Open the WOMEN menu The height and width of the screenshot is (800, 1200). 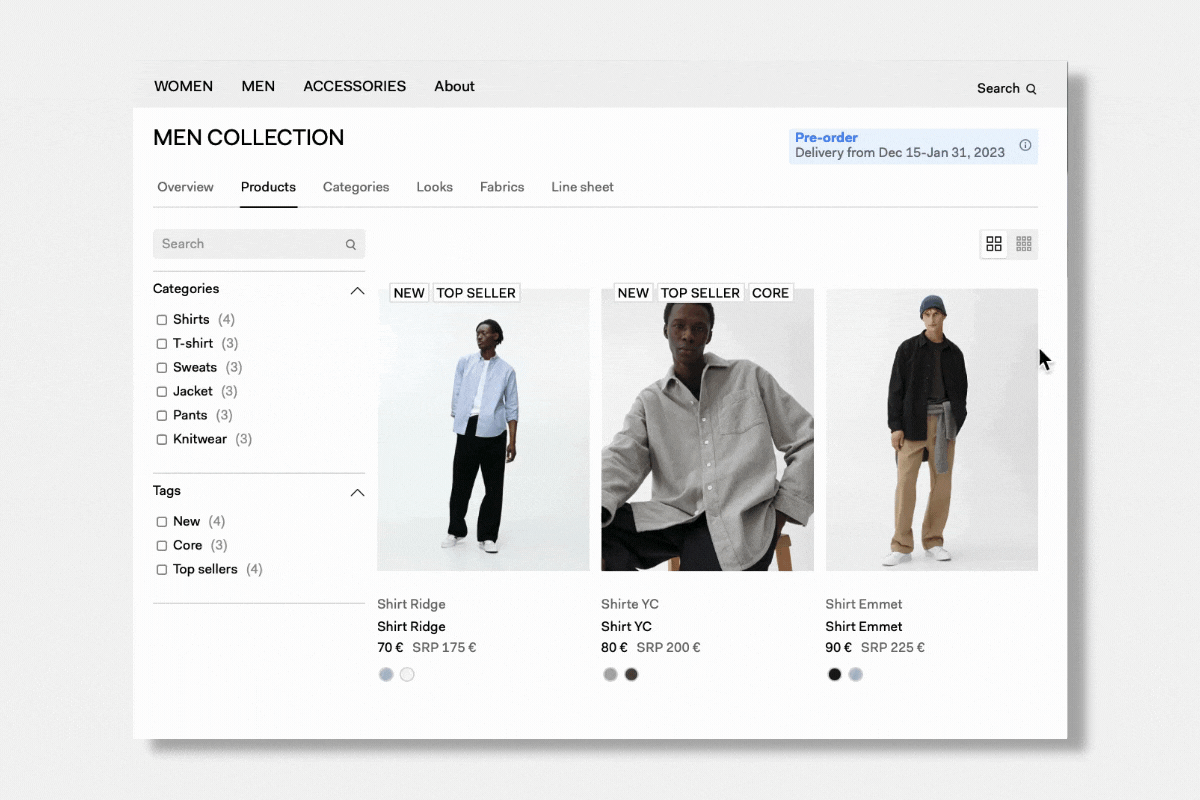[183, 86]
